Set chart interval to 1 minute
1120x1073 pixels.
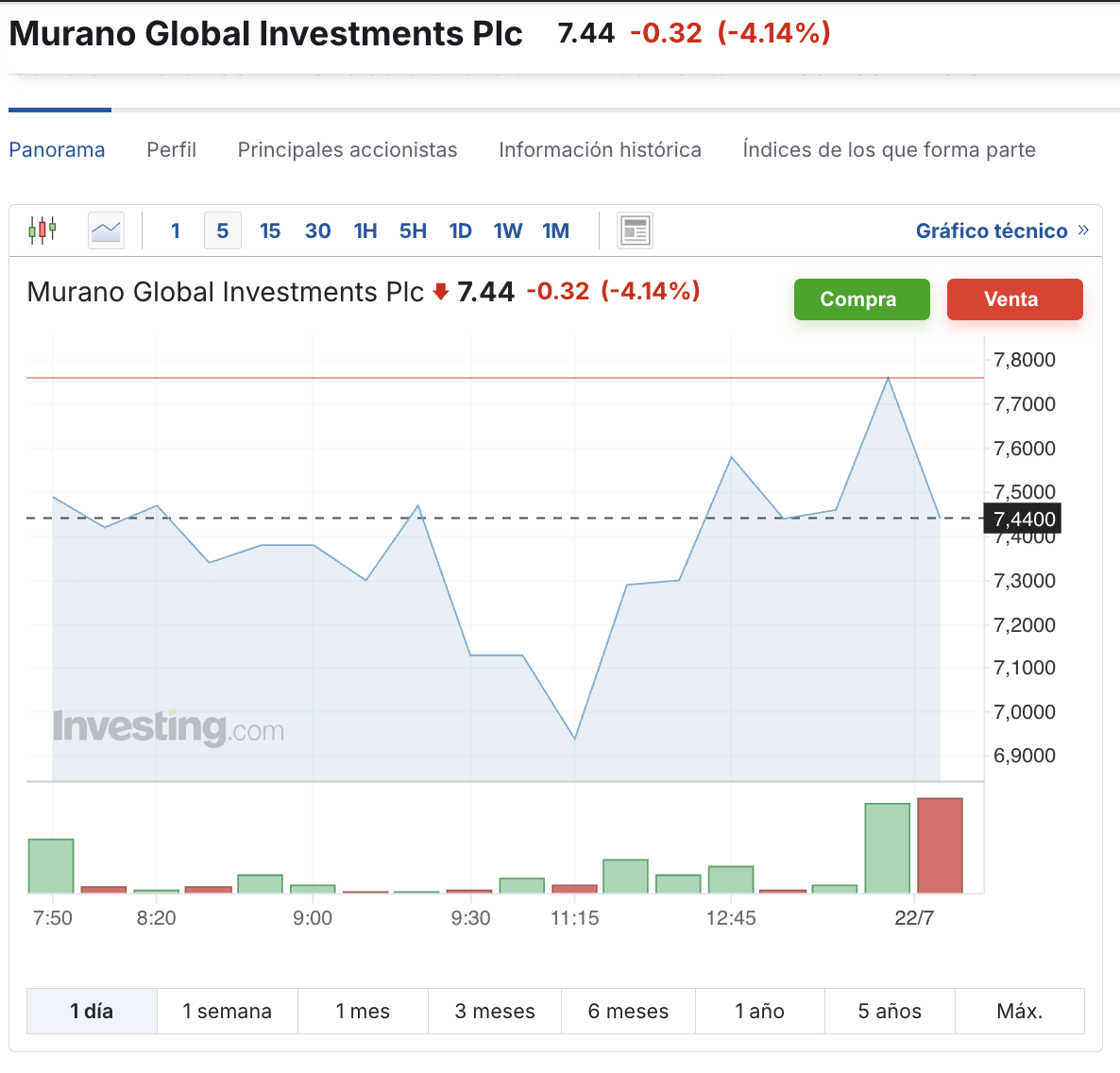click(x=176, y=230)
